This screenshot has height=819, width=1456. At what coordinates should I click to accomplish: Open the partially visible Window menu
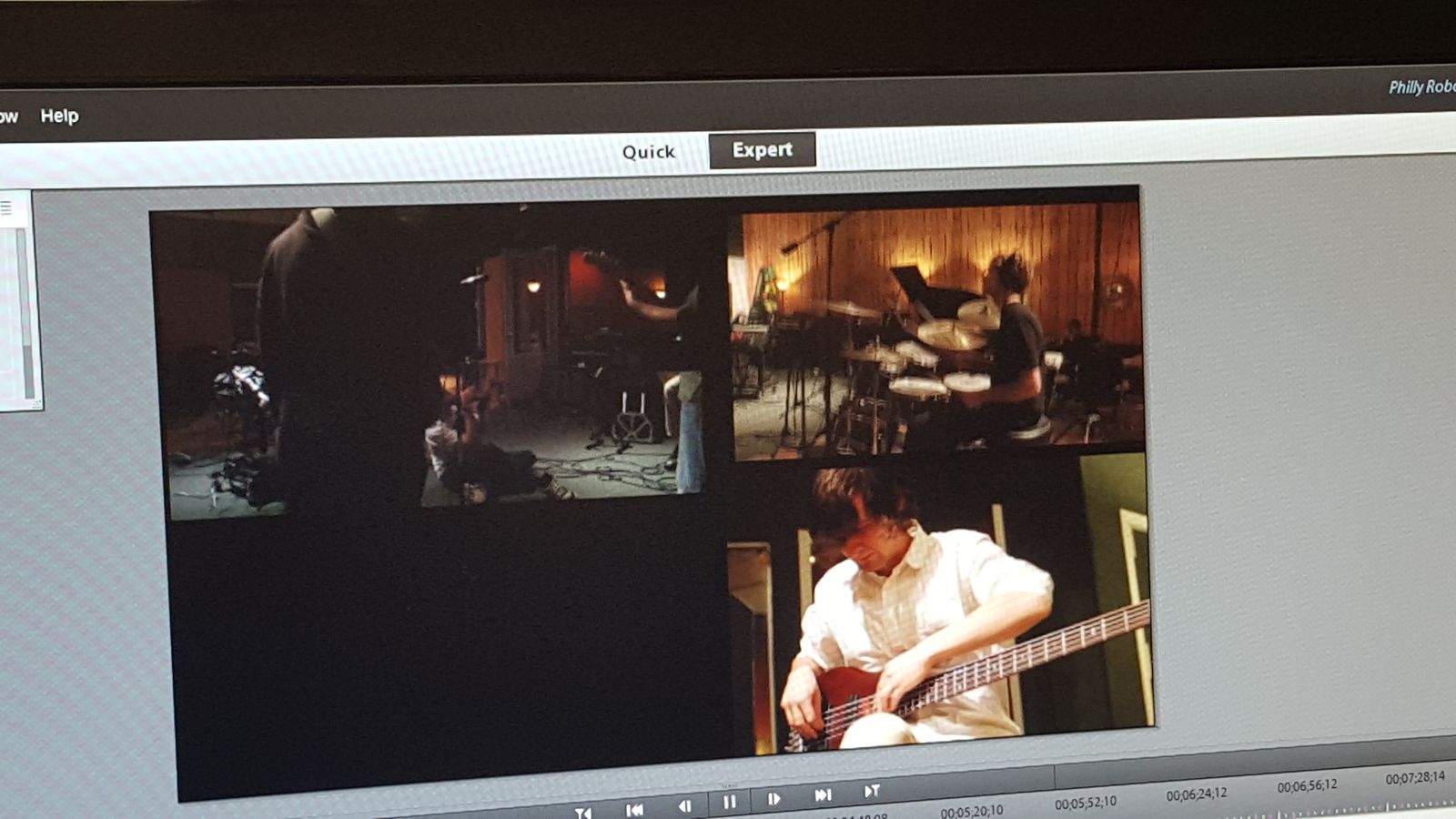[x=8, y=116]
